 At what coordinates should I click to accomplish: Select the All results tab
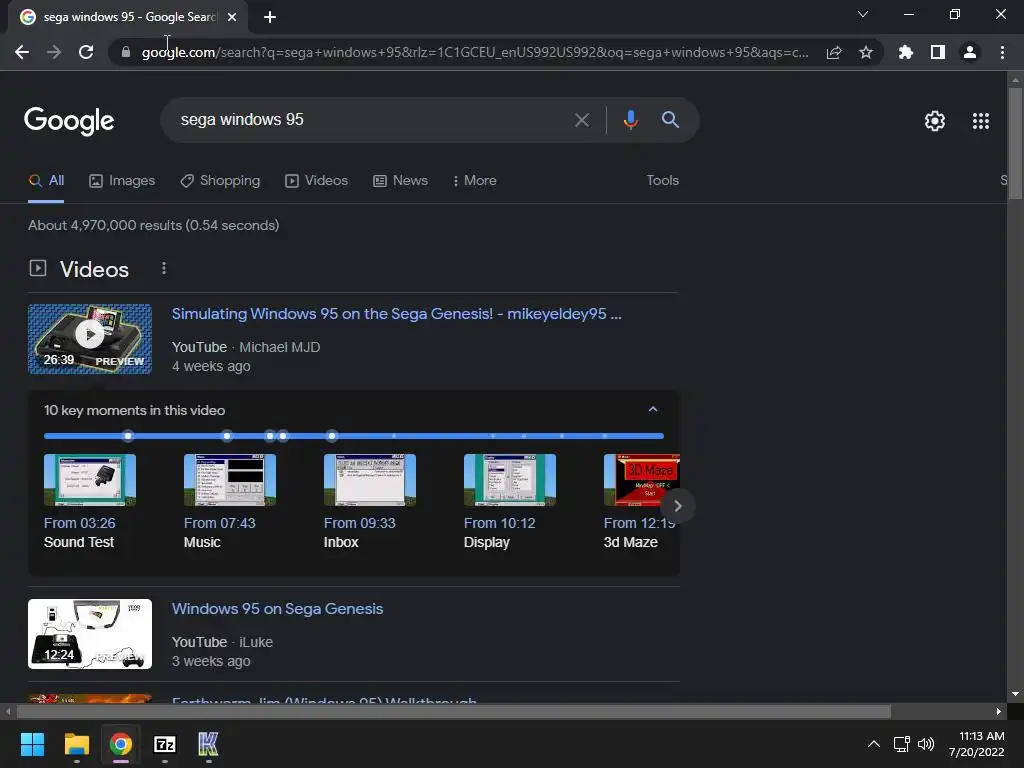[46, 181]
